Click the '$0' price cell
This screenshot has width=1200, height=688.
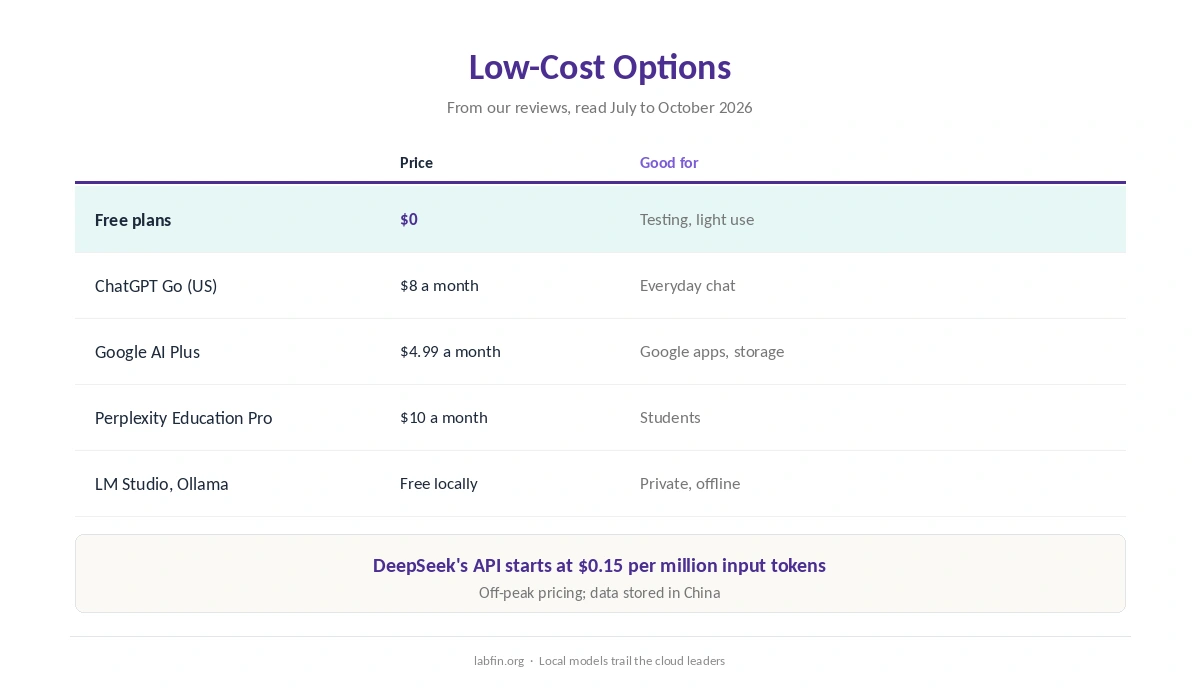click(409, 219)
